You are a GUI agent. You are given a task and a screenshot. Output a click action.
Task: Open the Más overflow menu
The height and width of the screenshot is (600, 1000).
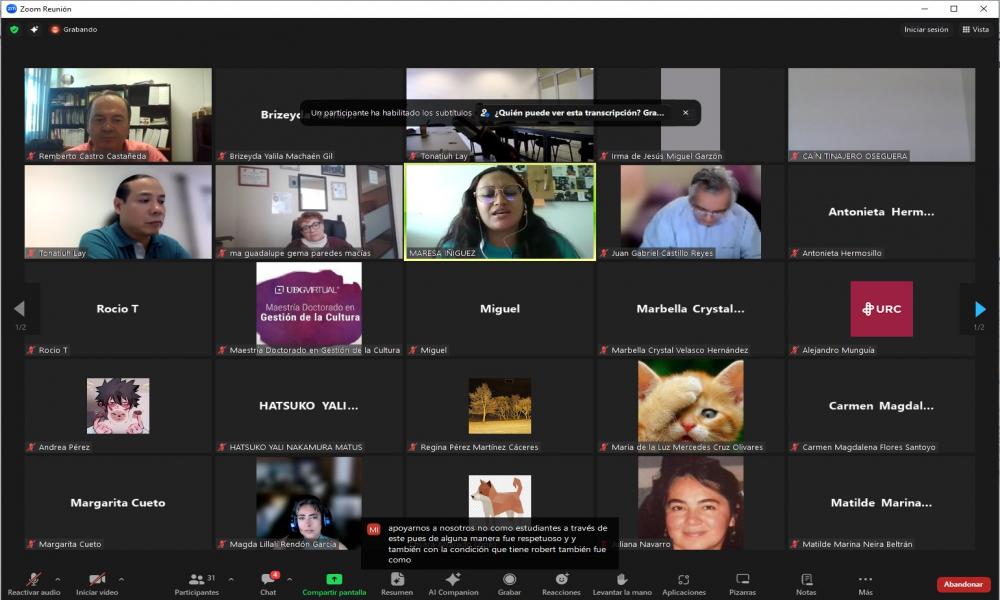865,582
